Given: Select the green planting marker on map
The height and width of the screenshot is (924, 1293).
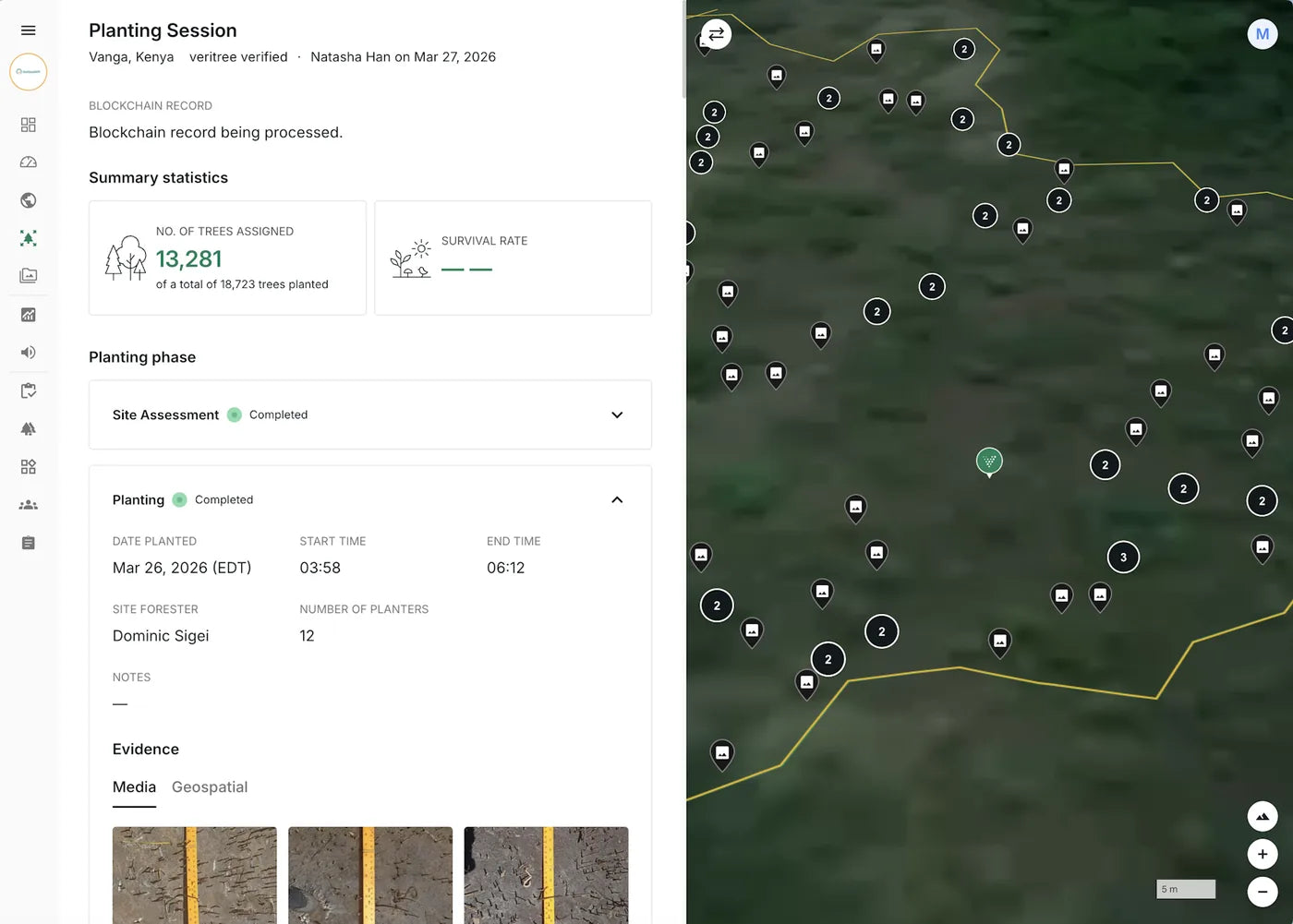Looking at the screenshot, I should pyautogui.click(x=989, y=461).
